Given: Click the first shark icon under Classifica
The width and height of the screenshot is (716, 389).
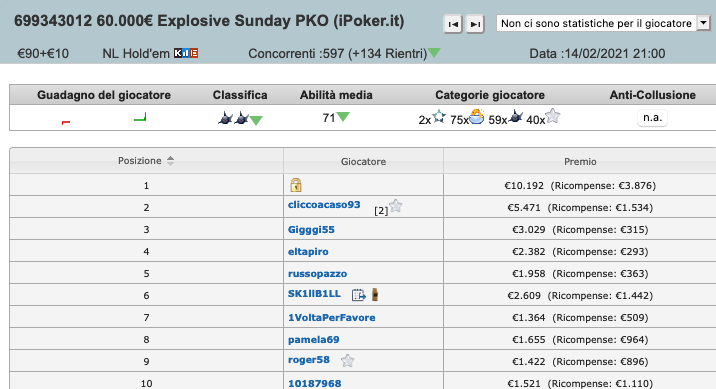Looking at the screenshot, I should 225,119.
